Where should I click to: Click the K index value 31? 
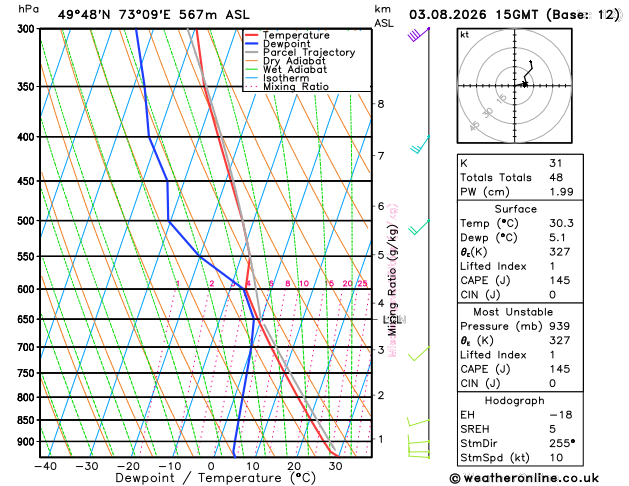point(556,163)
